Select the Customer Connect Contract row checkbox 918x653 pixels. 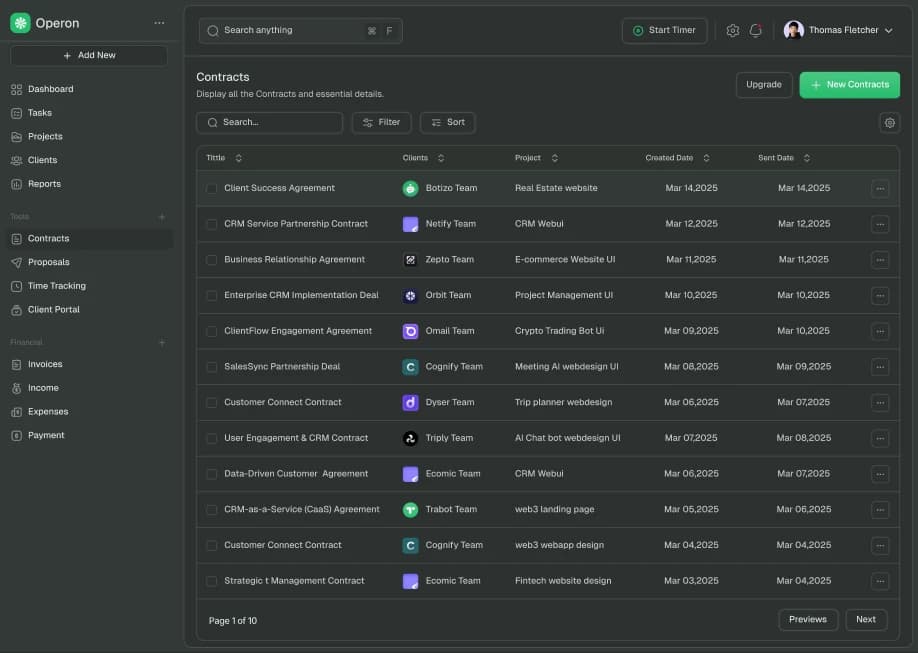(212, 402)
